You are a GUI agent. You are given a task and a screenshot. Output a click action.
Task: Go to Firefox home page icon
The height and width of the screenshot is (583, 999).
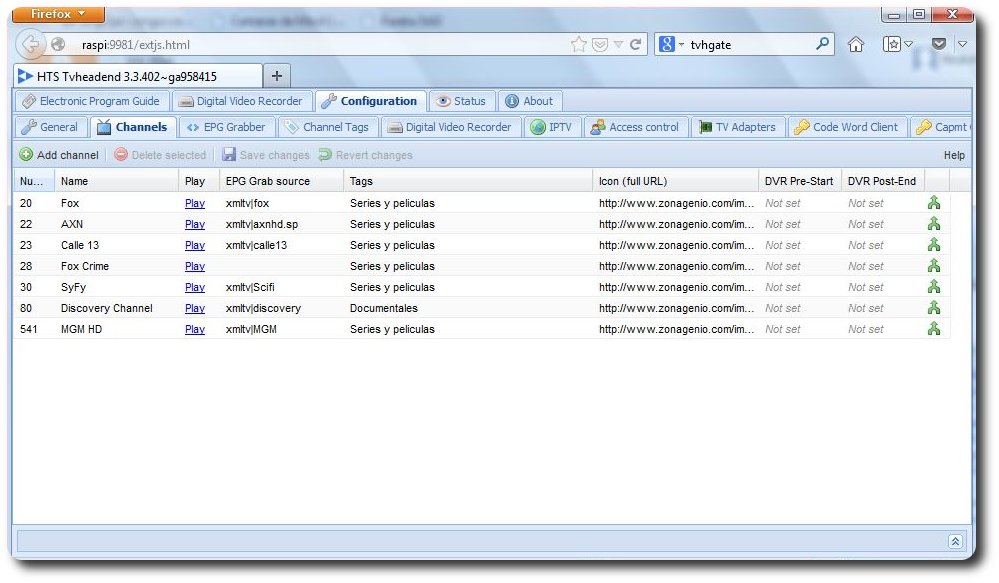tap(856, 44)
